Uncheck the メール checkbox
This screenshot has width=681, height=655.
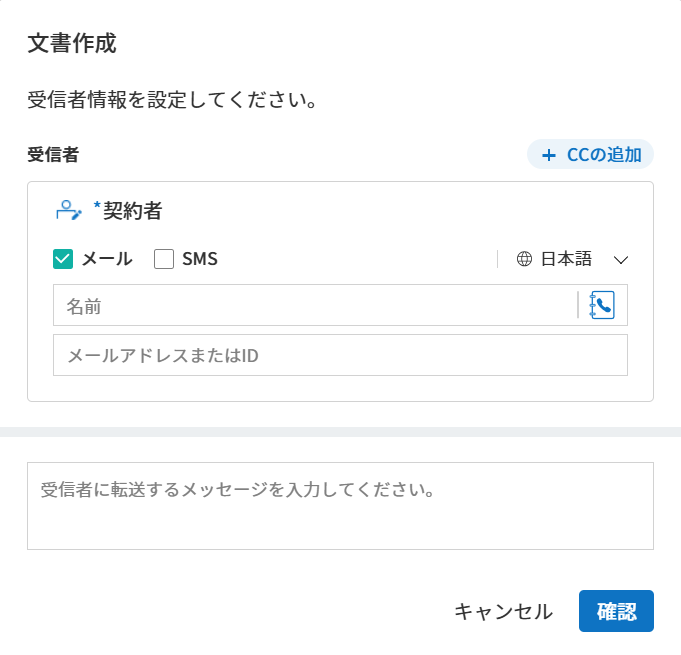(x=63, y=259)
